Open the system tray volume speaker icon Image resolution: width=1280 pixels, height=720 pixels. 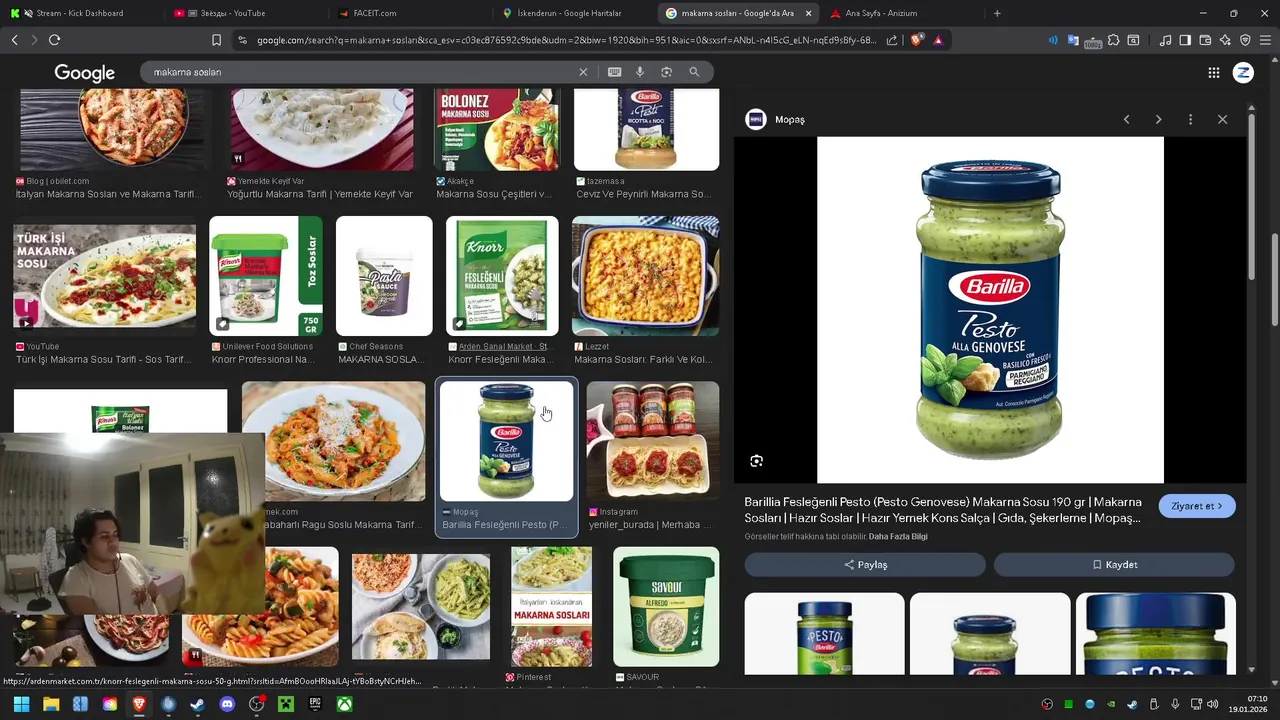point(1213,704)
